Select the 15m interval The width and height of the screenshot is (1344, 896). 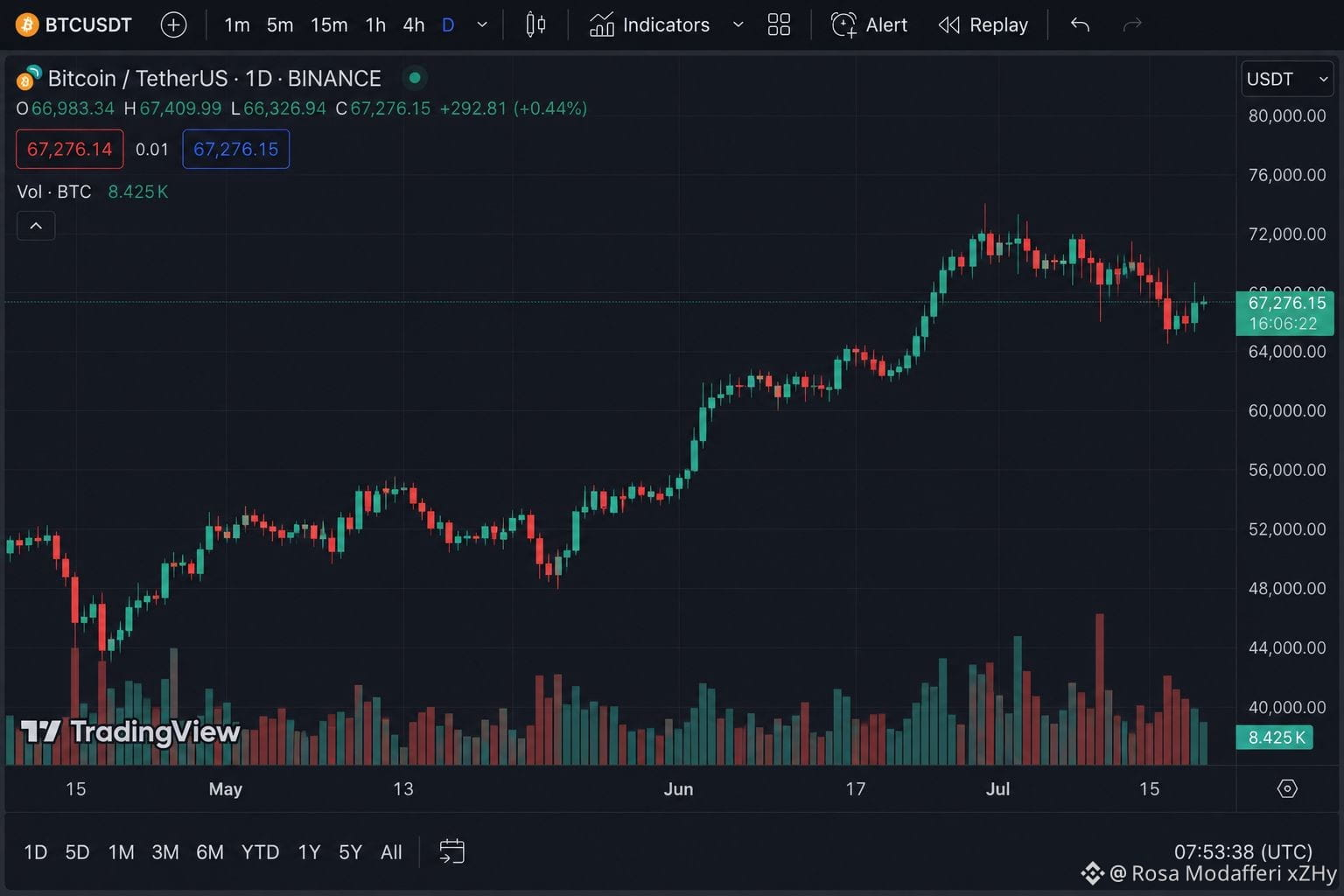[329, 24]
